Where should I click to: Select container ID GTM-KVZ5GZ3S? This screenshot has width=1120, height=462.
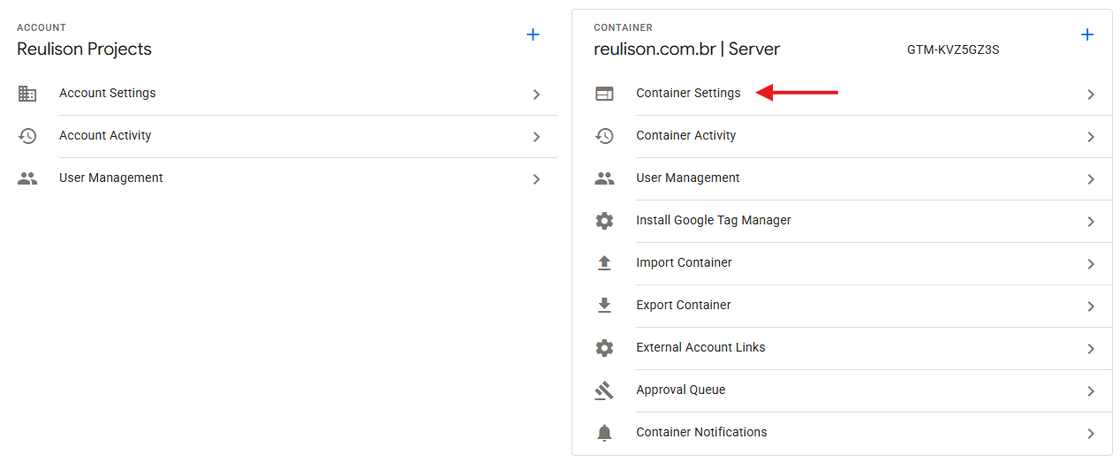[952, 49]
